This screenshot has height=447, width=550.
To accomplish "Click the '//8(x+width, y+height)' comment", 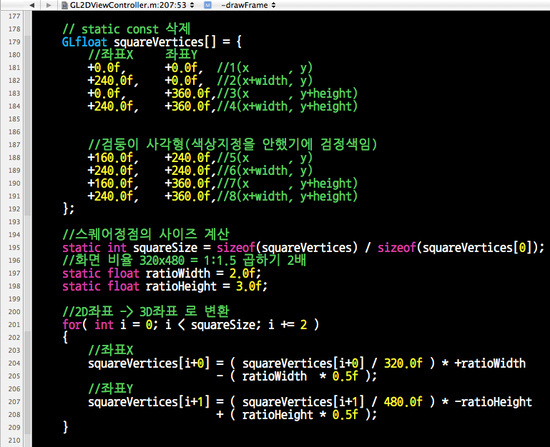I will [x=287, y=196].
